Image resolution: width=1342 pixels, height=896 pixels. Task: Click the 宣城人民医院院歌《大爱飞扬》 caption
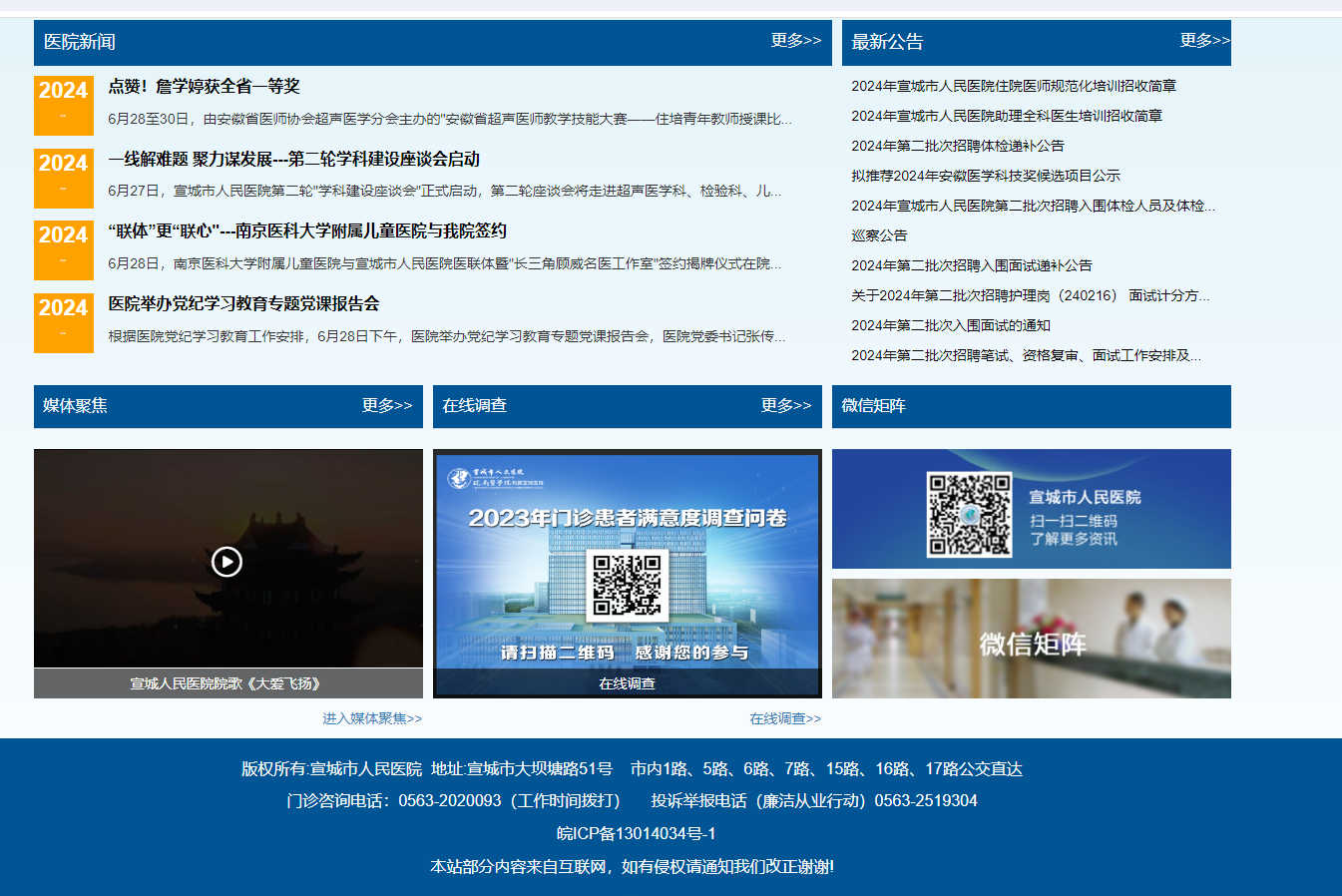pos(226,683)
